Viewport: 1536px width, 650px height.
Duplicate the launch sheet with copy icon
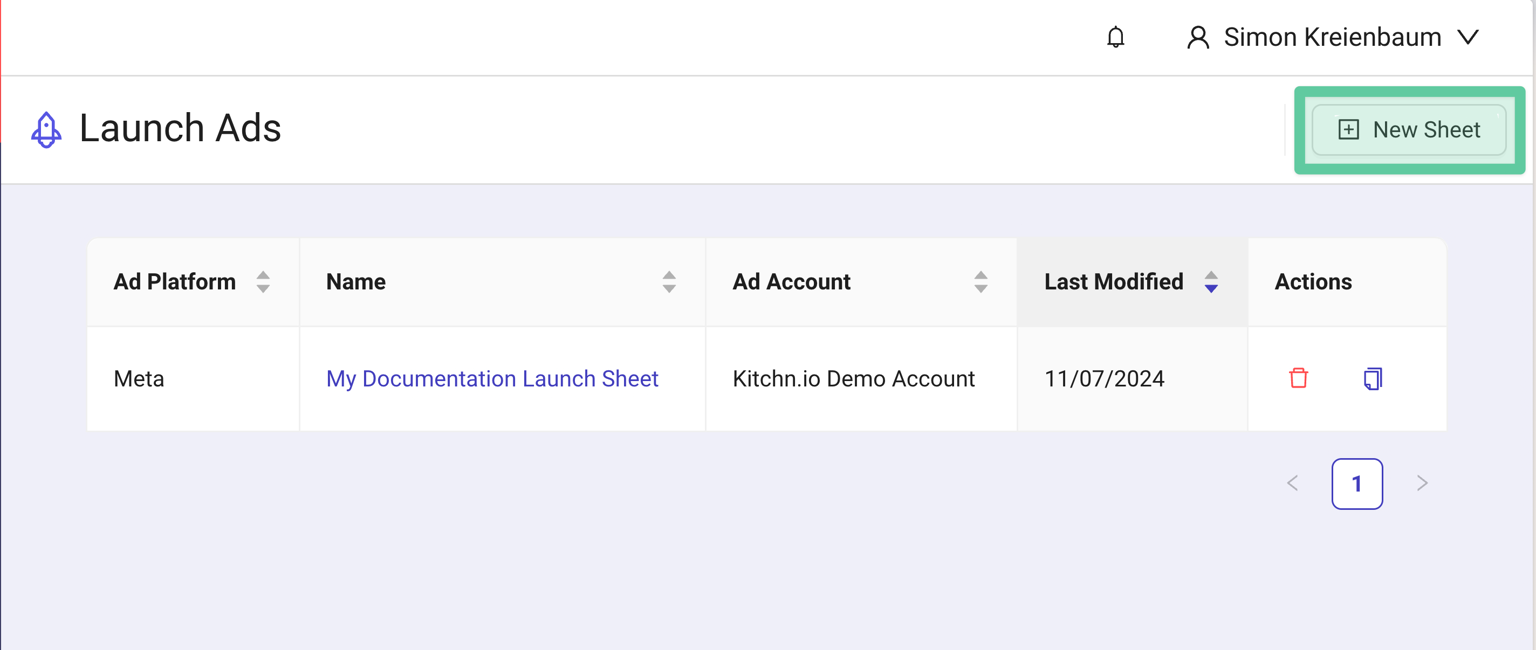(x=1372, y=378)
